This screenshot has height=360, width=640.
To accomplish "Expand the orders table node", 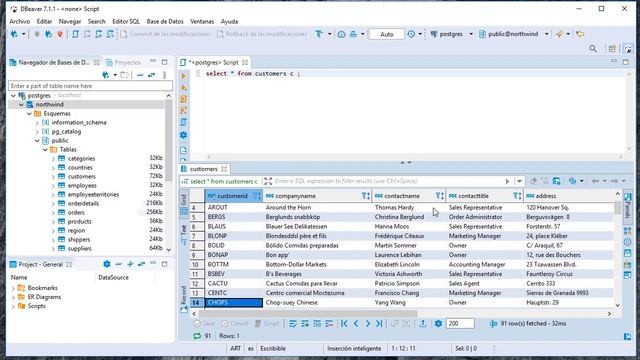I will [53, 213].
